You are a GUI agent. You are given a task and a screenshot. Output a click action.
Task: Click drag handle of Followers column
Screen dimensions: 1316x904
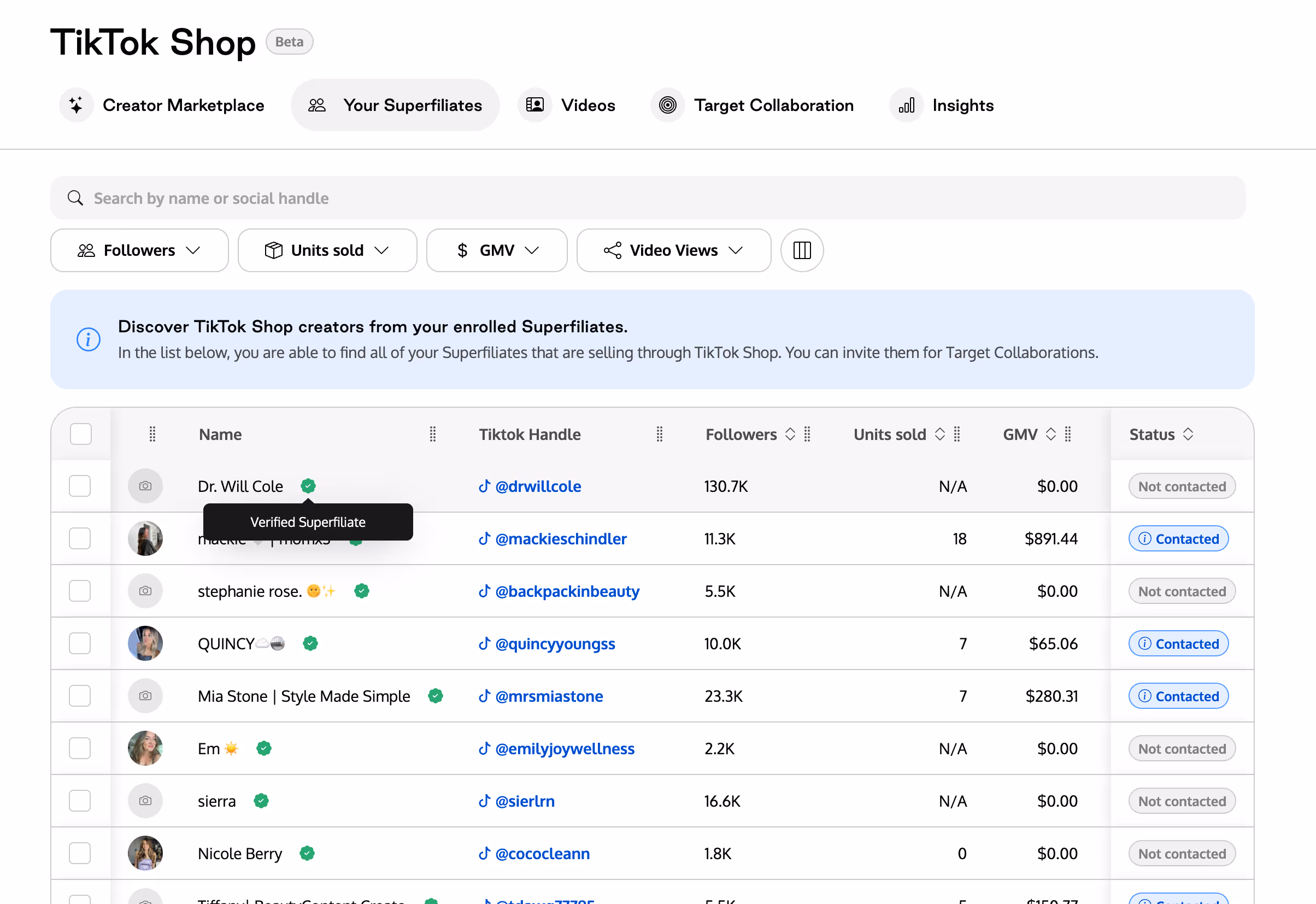(x=807, y=434)
